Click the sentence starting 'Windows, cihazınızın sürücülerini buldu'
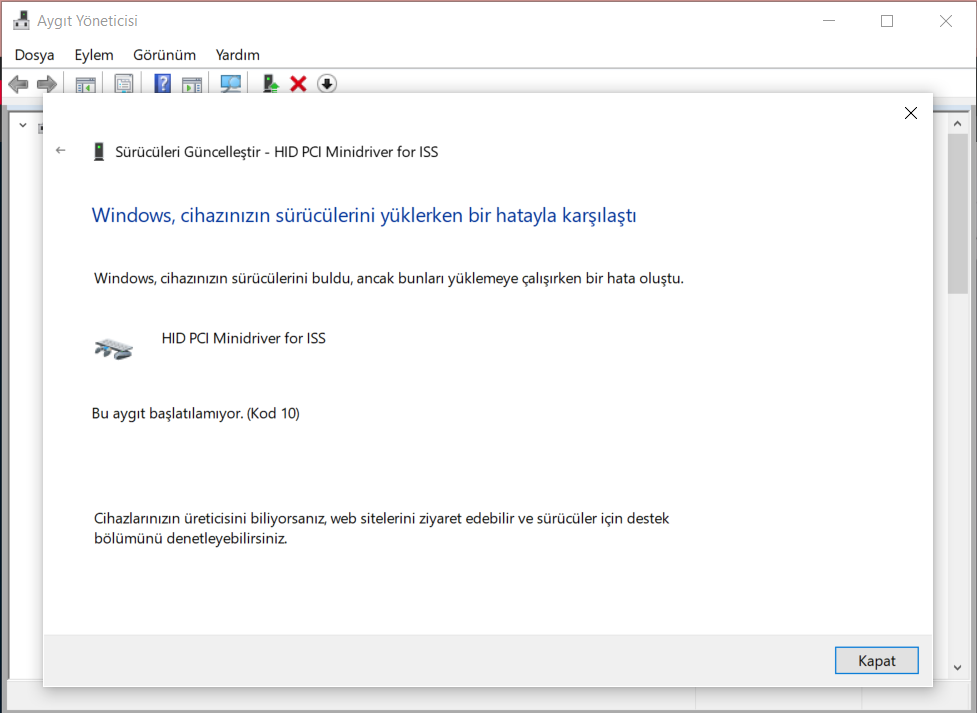This screenshot has height=713, width=977. click(389, 278)
